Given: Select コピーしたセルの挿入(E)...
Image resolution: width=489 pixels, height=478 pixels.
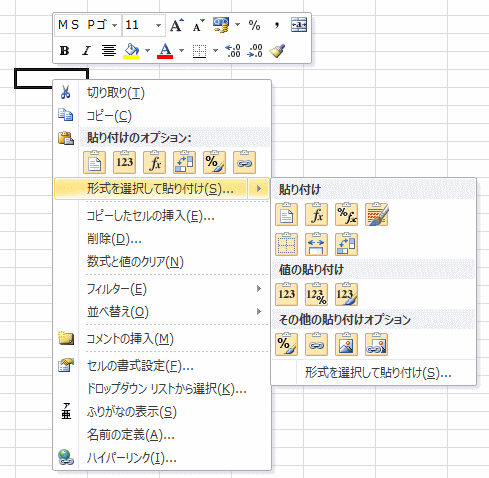Looking at the screenshot, I should [x=162, y=216].
